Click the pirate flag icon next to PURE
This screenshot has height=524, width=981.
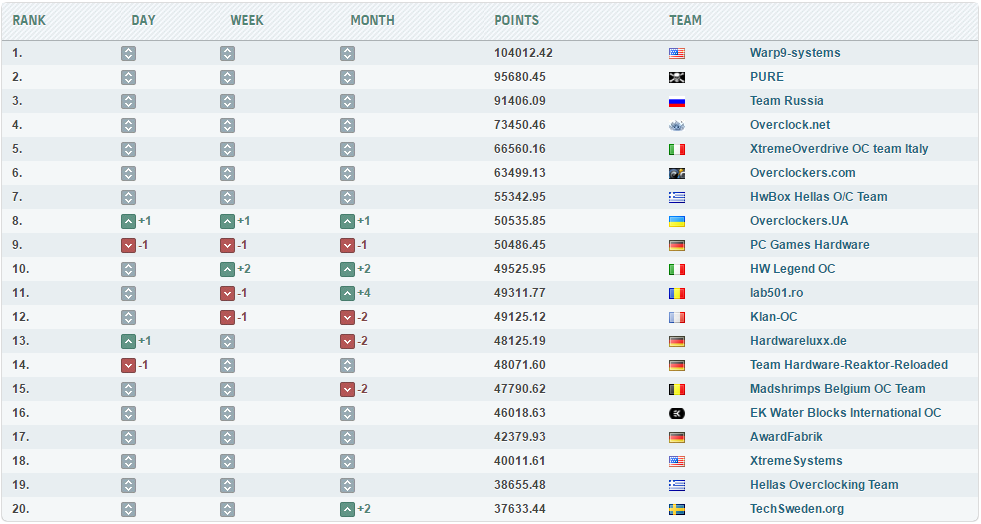pyautogui.click(x=677, y=77)
